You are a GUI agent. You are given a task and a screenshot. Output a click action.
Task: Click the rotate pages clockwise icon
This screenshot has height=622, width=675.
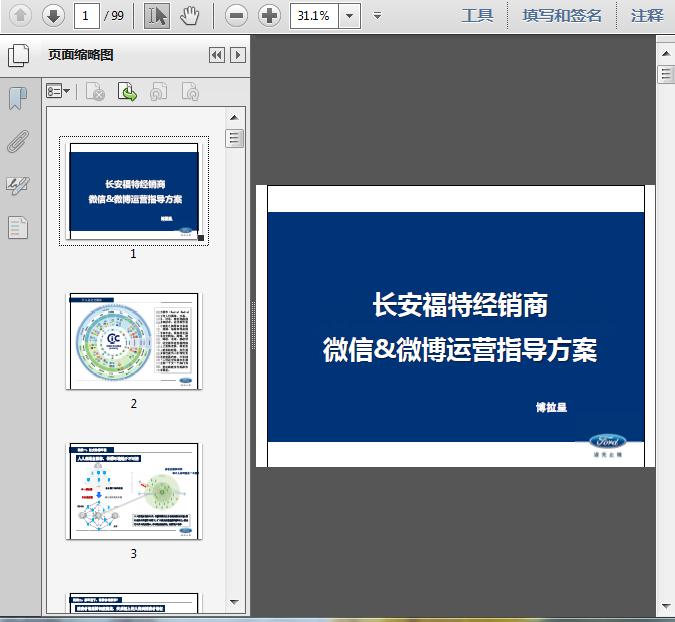tap(190, 91)
